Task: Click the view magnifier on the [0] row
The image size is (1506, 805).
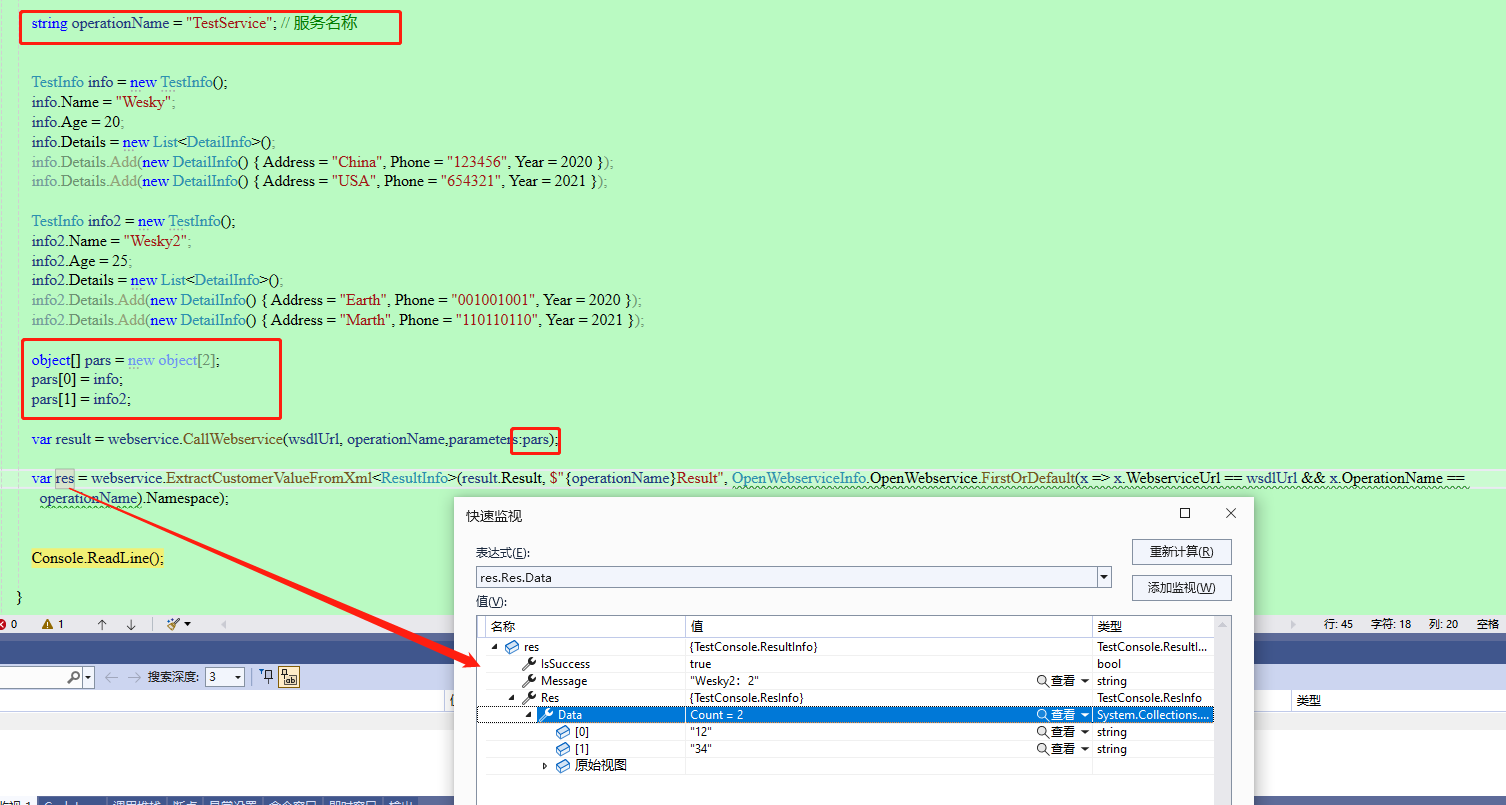Action: 1043,732
